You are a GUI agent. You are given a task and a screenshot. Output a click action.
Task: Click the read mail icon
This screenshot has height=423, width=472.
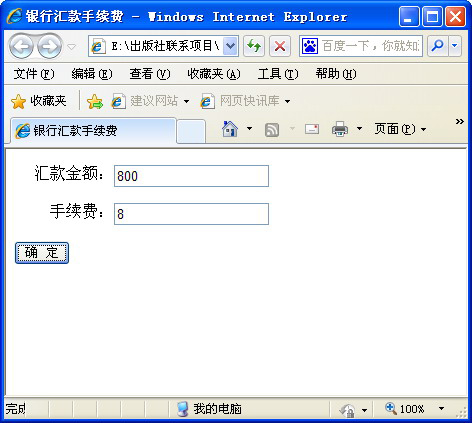pyautogui.click(x=312, y=129)
